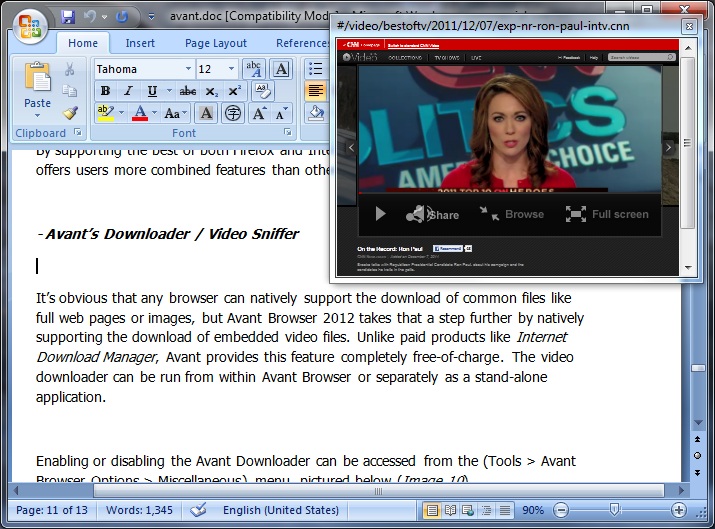The height and width of the screenshot is (529, 715).
Task: Click English (United States) language indicator
Action: (280, 510)
